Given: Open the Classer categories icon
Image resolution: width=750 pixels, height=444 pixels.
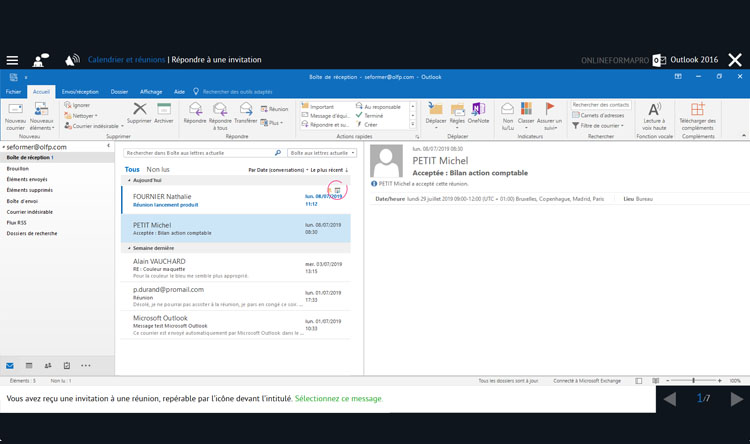Looking at the screenshot, I should click(x=526, y=109).
